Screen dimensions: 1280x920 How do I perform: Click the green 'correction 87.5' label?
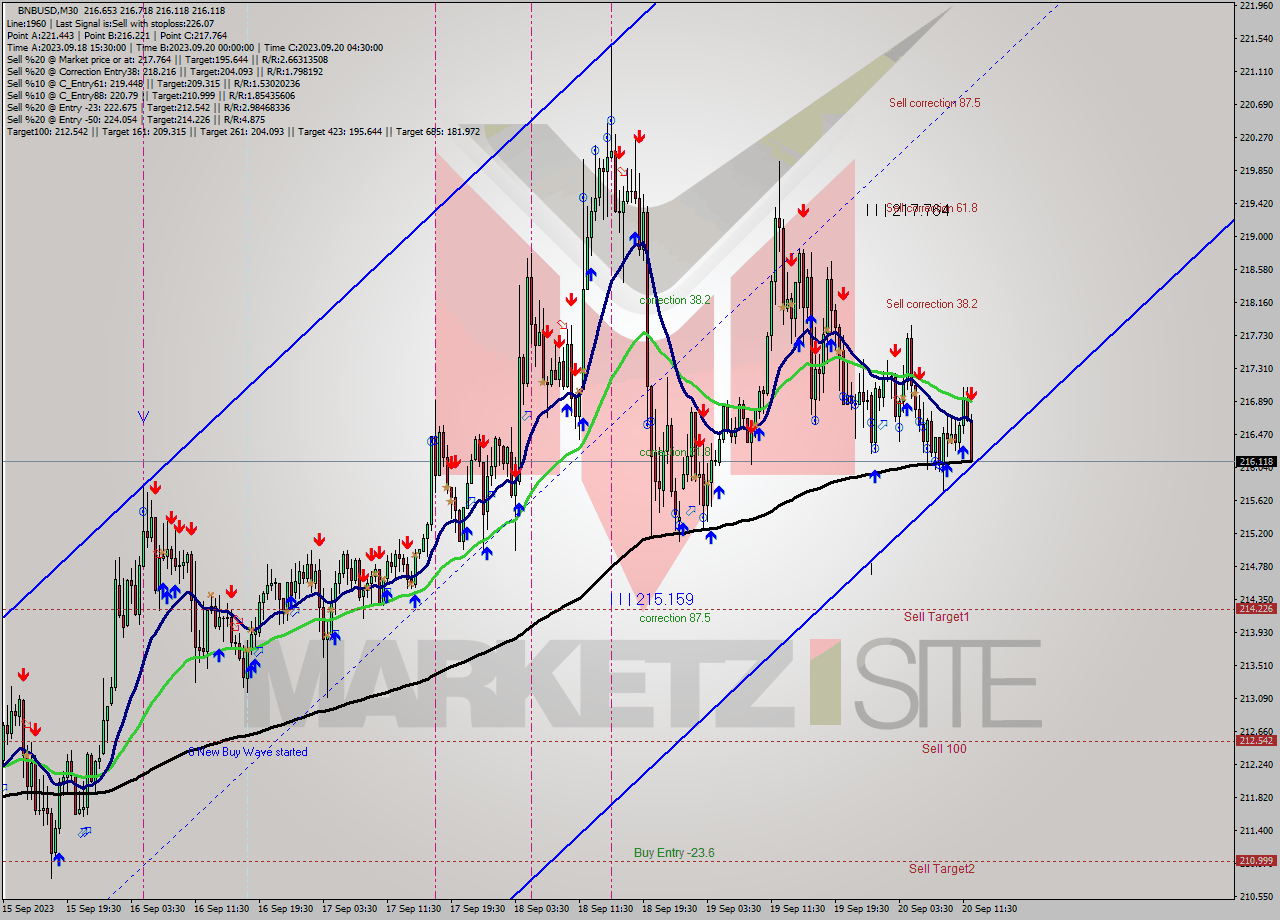click(675, 618)
